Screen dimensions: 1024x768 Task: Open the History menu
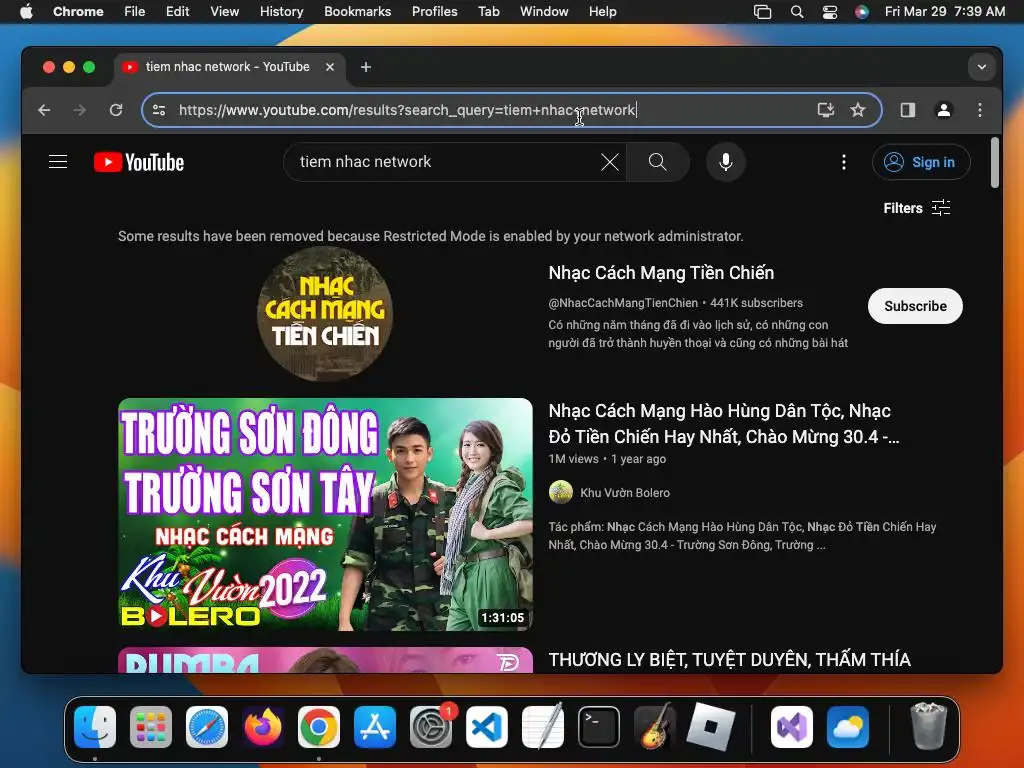(x=281, y=11)
